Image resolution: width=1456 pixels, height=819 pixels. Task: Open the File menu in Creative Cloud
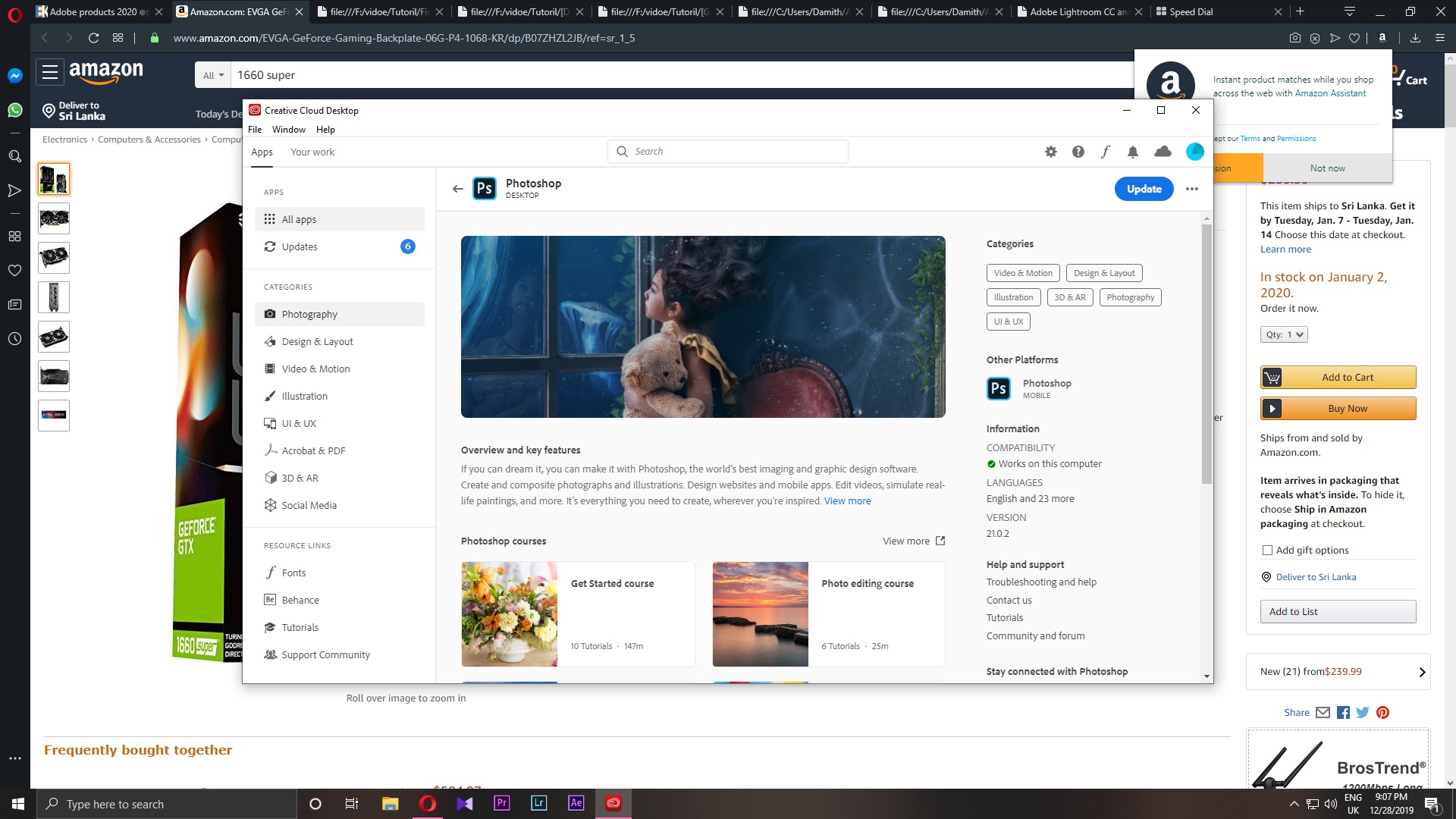(255, 130)
